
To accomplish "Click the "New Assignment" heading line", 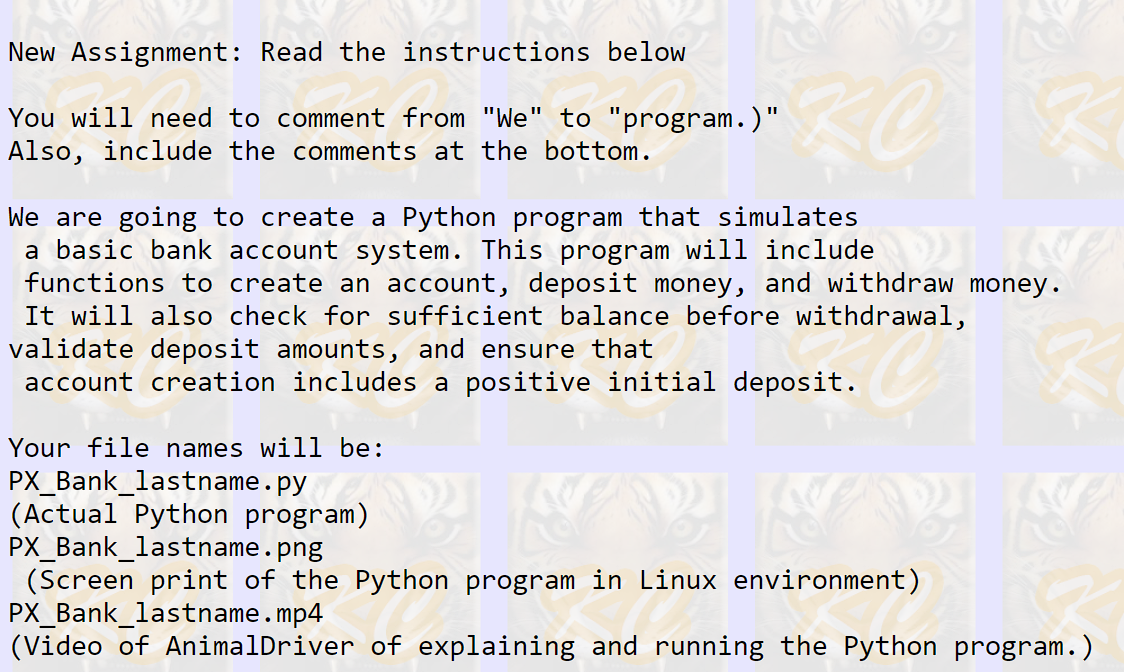I will [347, 52].
